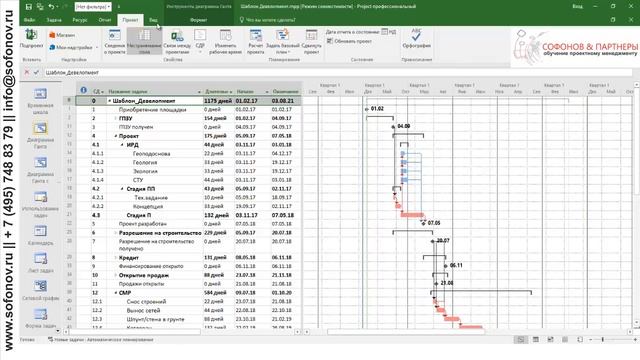Open Сведения о проекте dialog
The height and width of the screenshot is (360, 640).
point(115,42)
